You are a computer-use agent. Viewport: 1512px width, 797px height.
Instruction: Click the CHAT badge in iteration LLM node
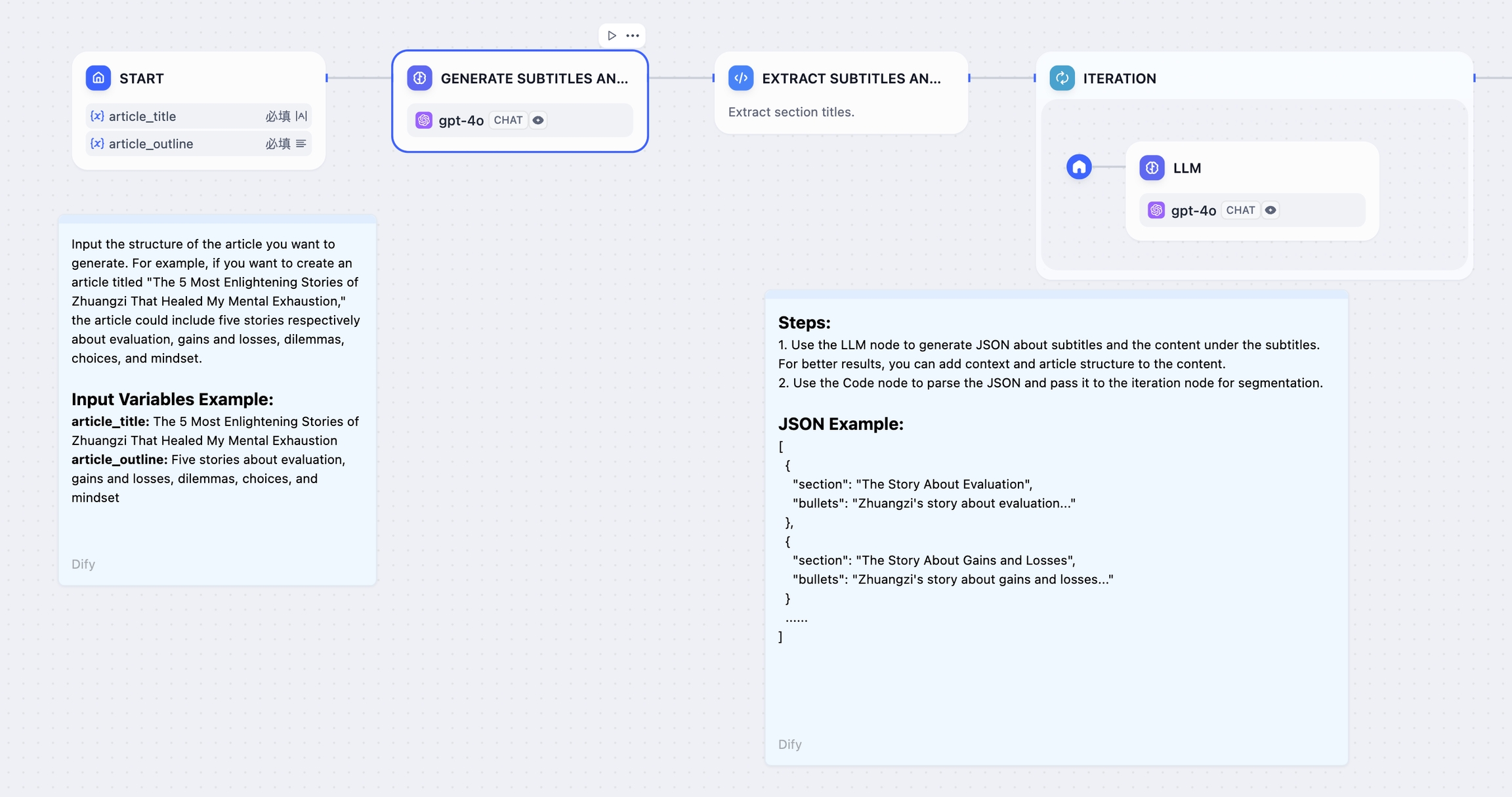1240,210
